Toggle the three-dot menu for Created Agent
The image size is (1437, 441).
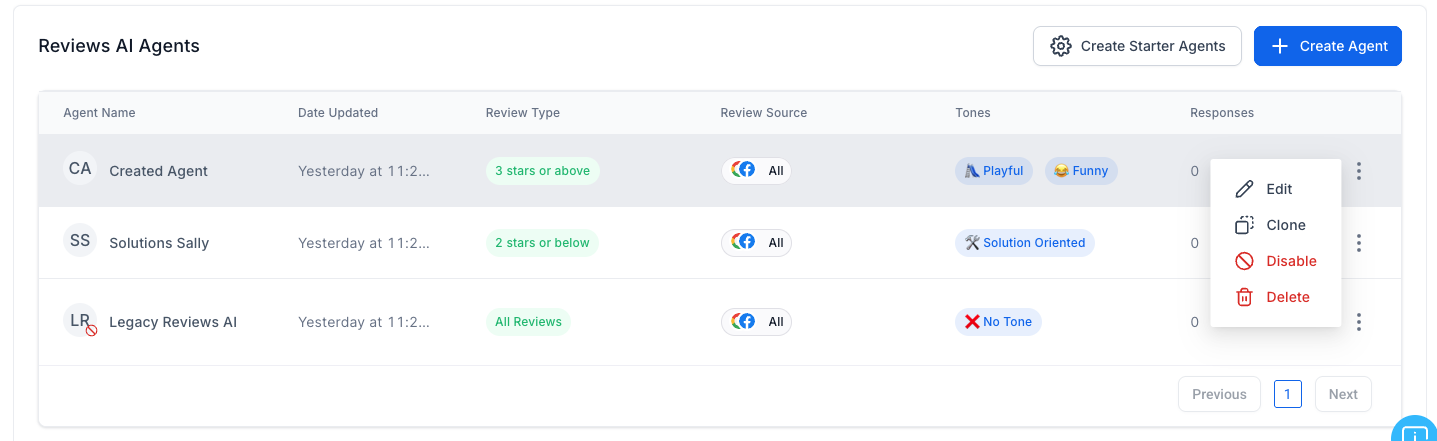[1358, 171]
